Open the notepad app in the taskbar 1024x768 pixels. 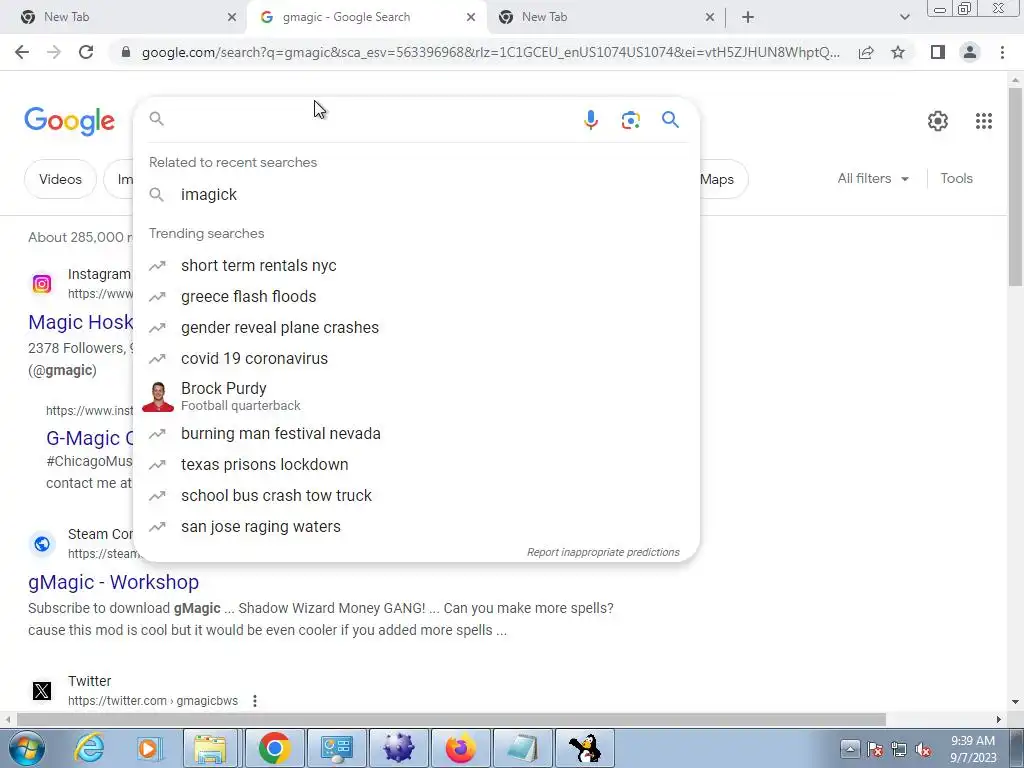522,748
